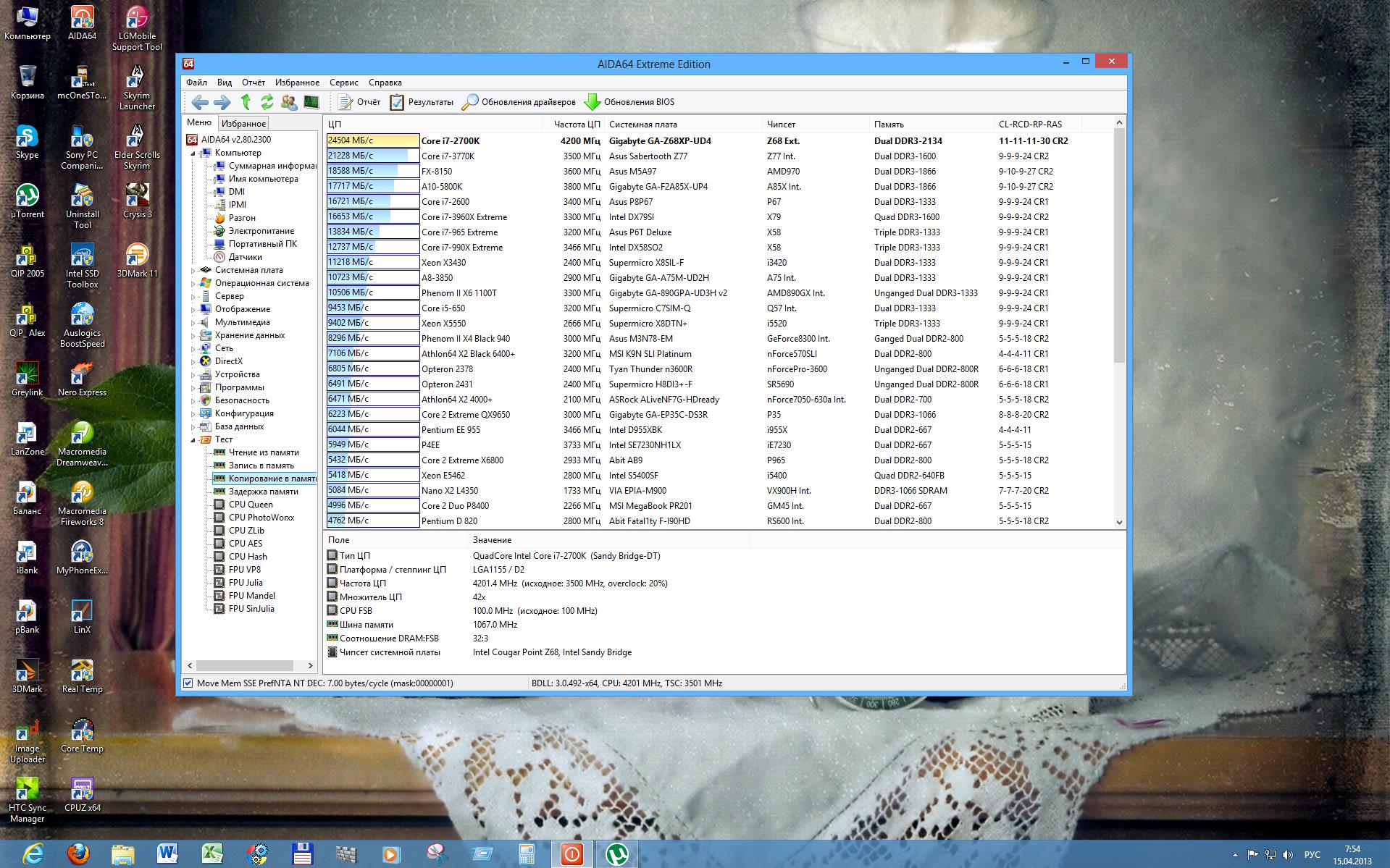Expand Хранение данных node
This screenshot has height=868, width=1390.
(193, 336)
